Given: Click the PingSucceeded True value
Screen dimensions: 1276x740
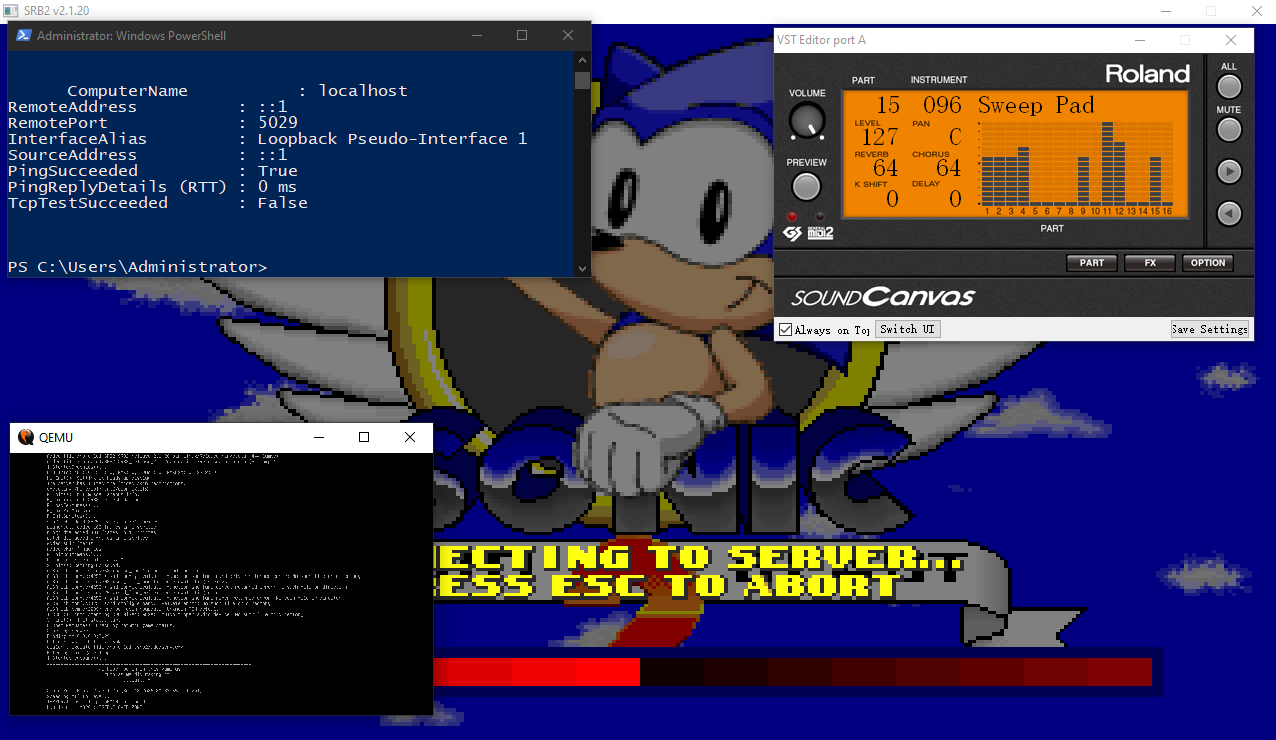Looking at the screenshot, I should (278, 171).
